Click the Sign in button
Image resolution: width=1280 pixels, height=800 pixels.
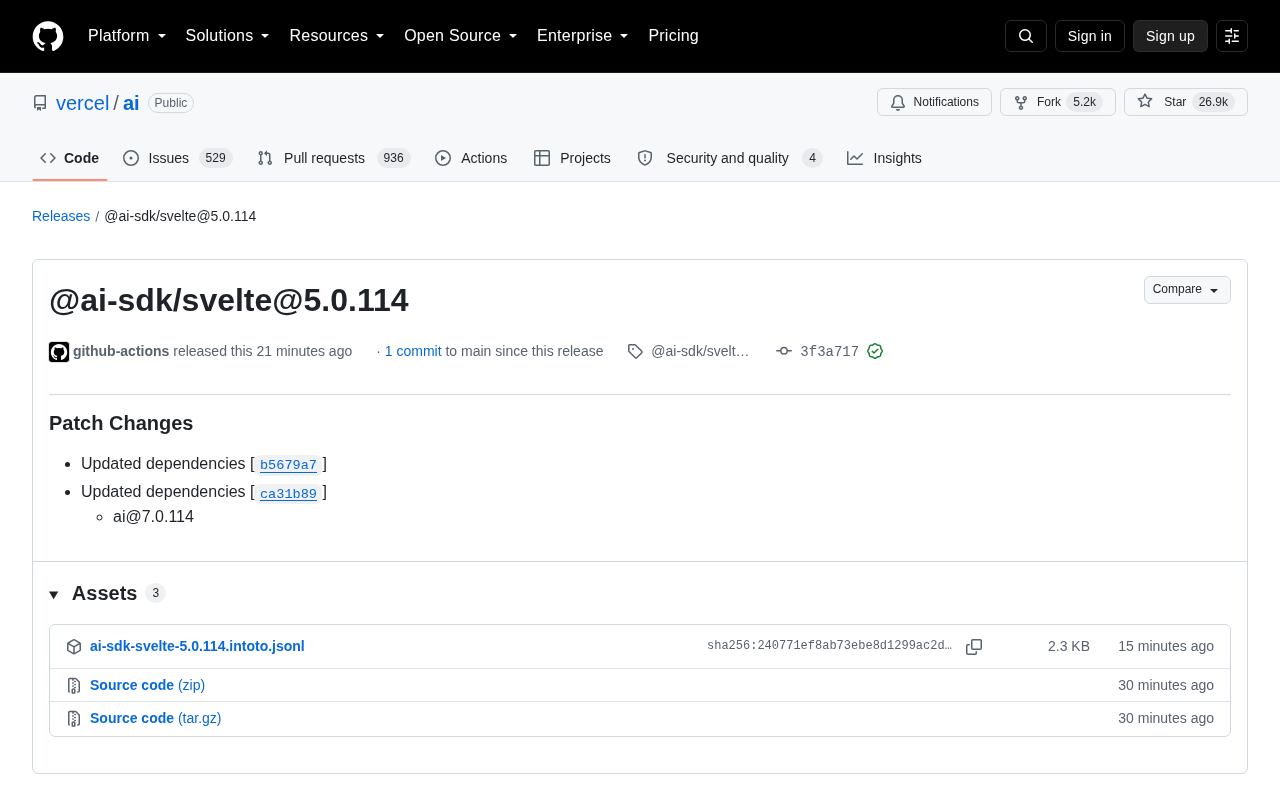[1090, 36]
